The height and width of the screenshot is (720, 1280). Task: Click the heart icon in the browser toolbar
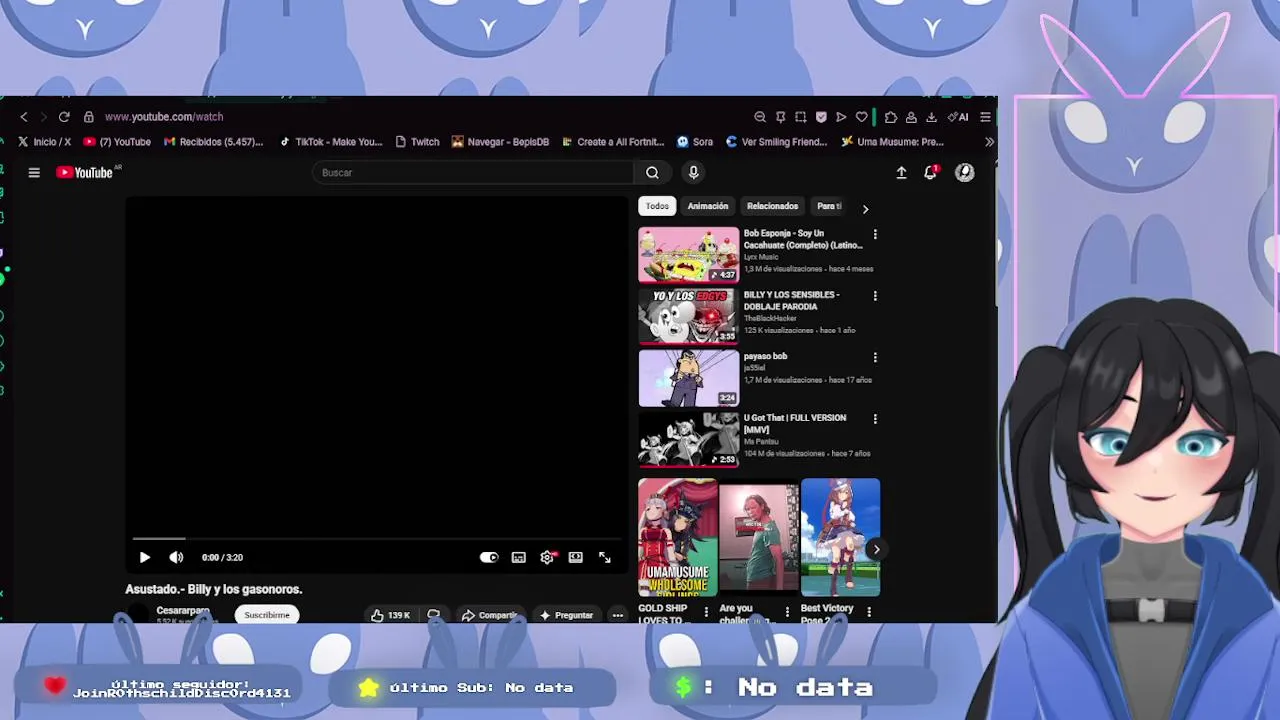point(861,117)
